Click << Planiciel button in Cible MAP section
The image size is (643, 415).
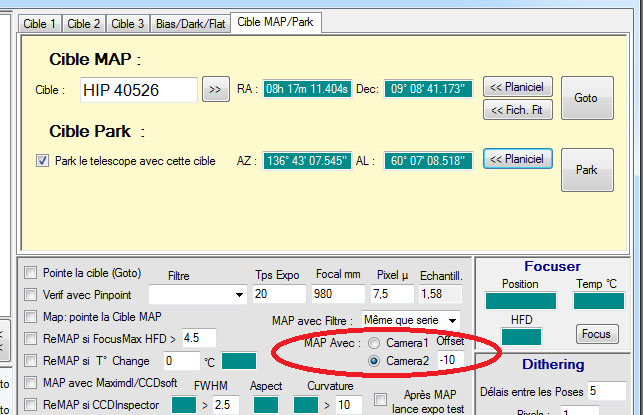[x=518, y=87]
